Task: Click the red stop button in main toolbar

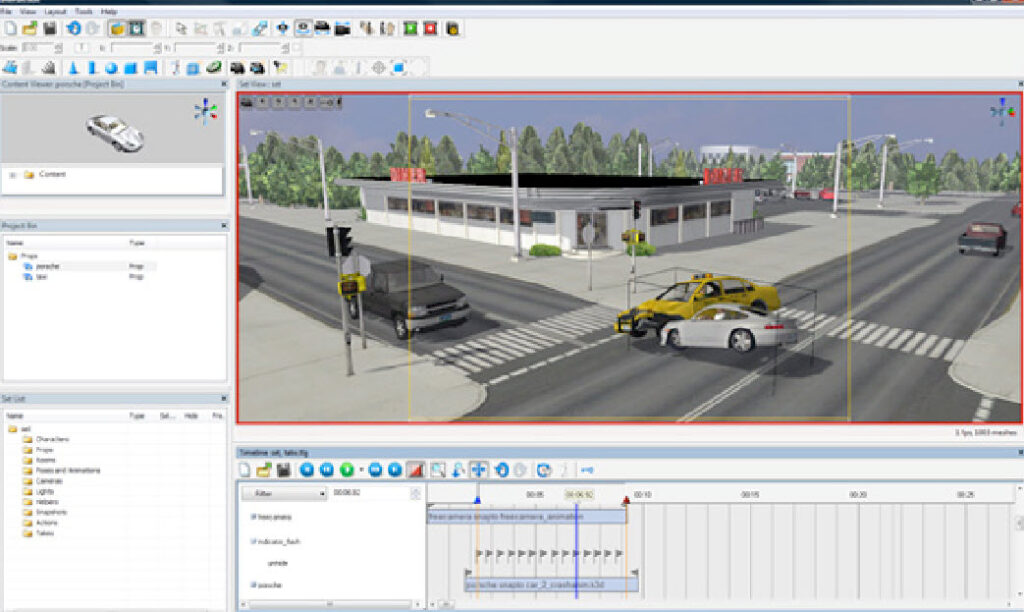Action: (x=430, y=28)
